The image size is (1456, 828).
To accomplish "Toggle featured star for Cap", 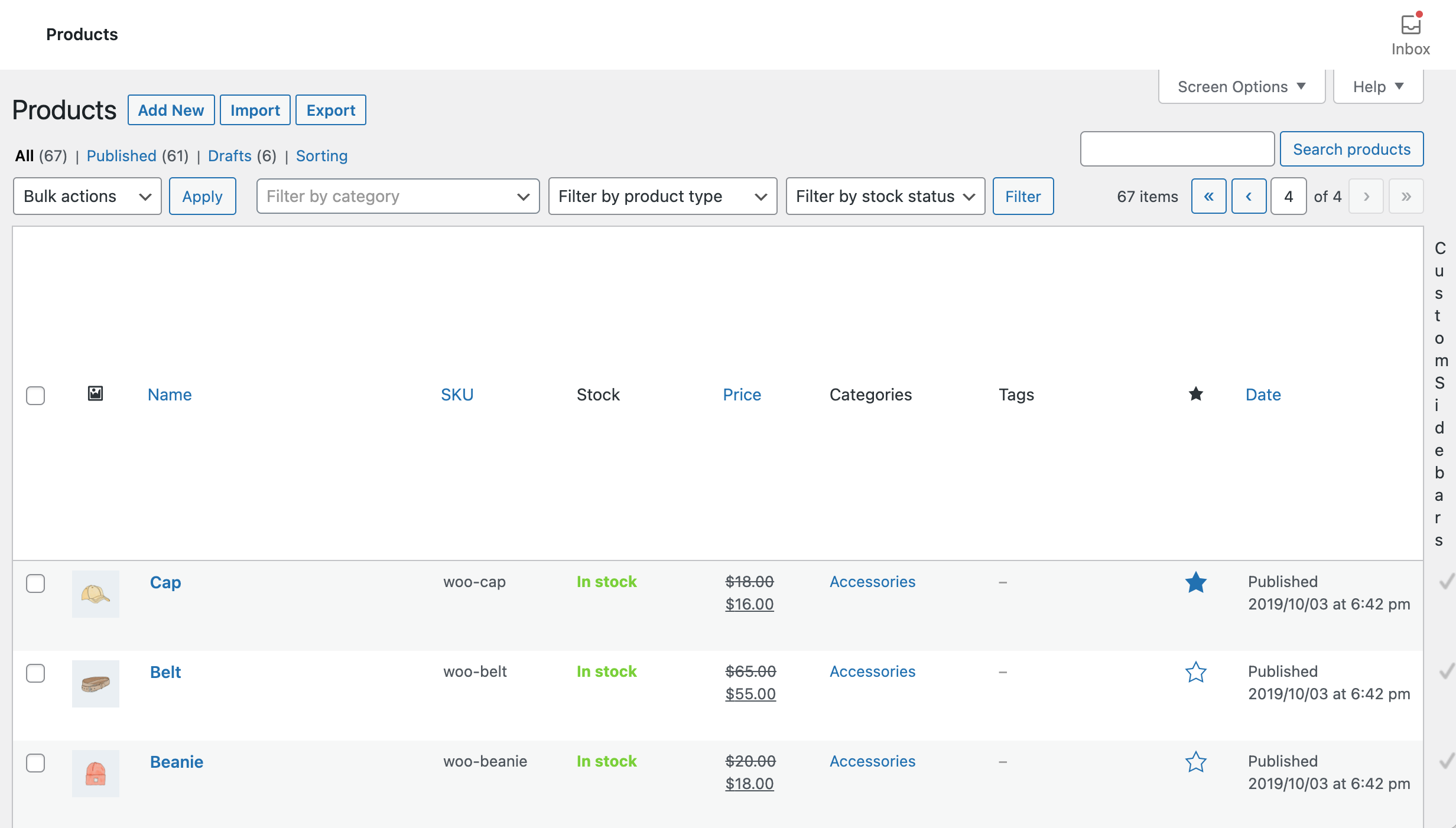I will [x=1195, y=583].
